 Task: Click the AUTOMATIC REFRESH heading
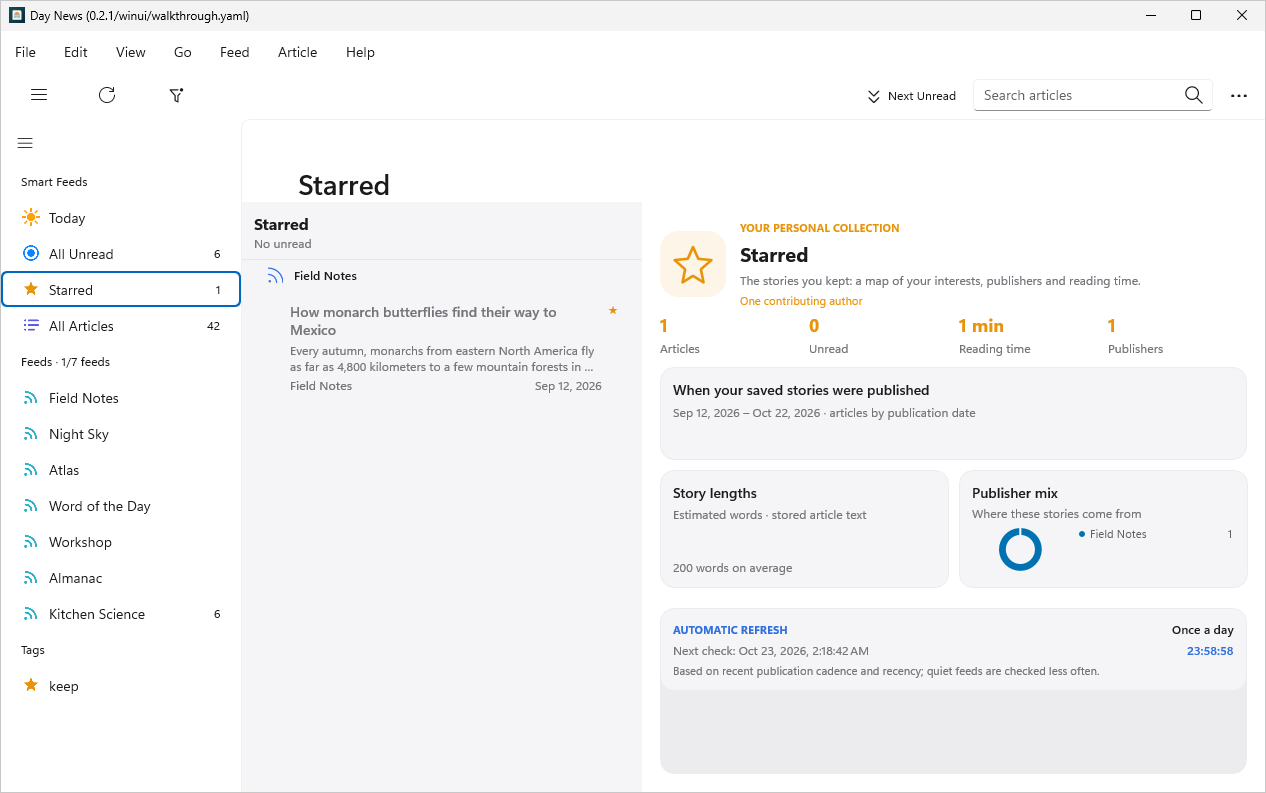(730, 630)
